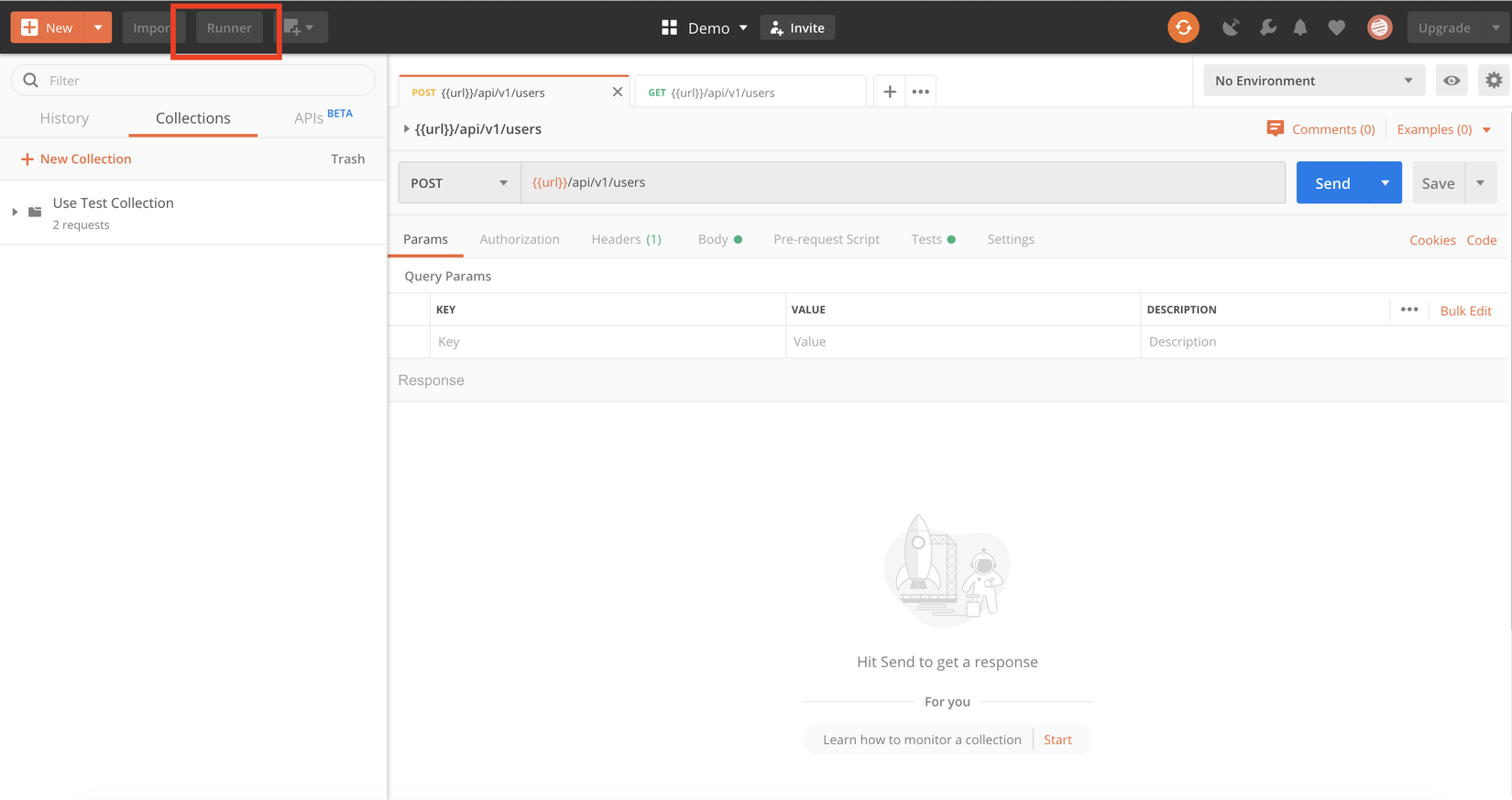Click the query param Value field
This screenshot has height=800, width=1512.
pos(963,342)
